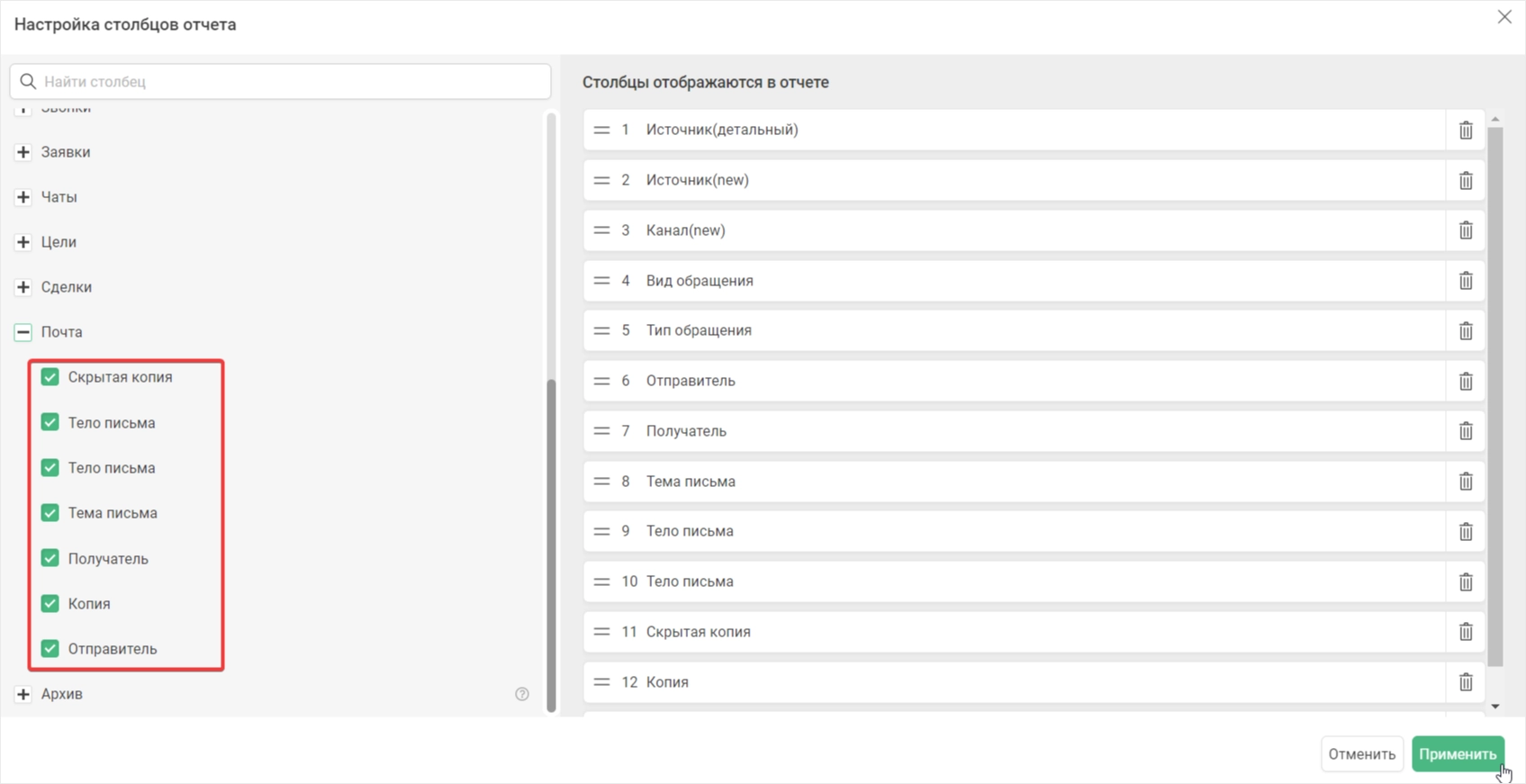Click drag handle for Тема письма row
The height and width of the screenshot is (784, 1526).
point(601,482)
